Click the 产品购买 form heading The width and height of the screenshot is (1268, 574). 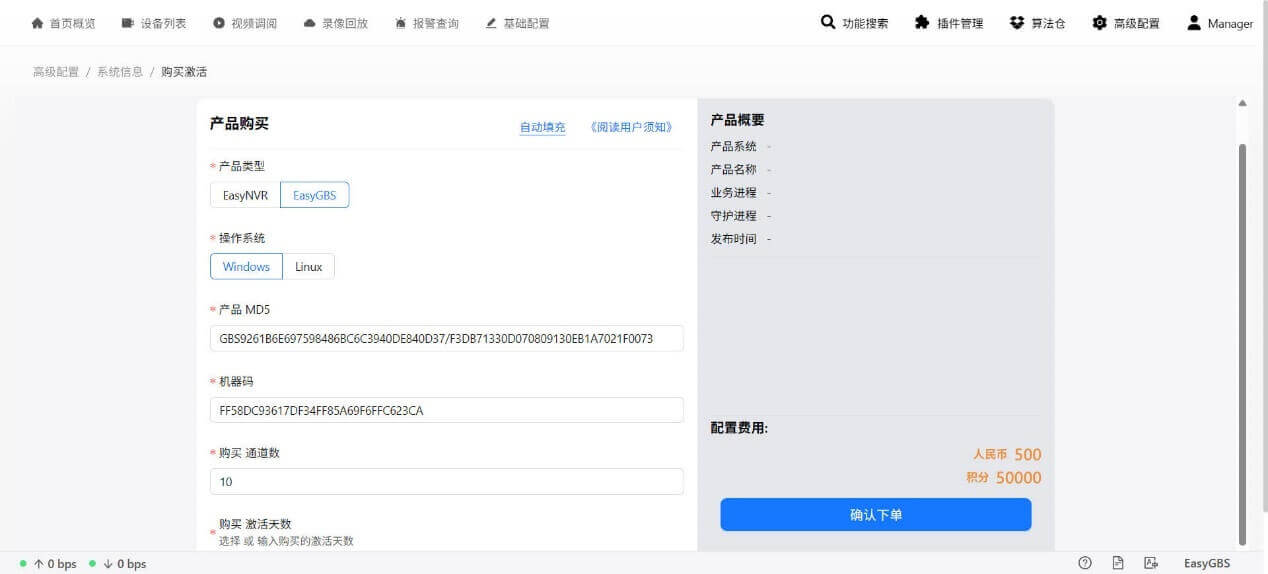coord(239,123)
